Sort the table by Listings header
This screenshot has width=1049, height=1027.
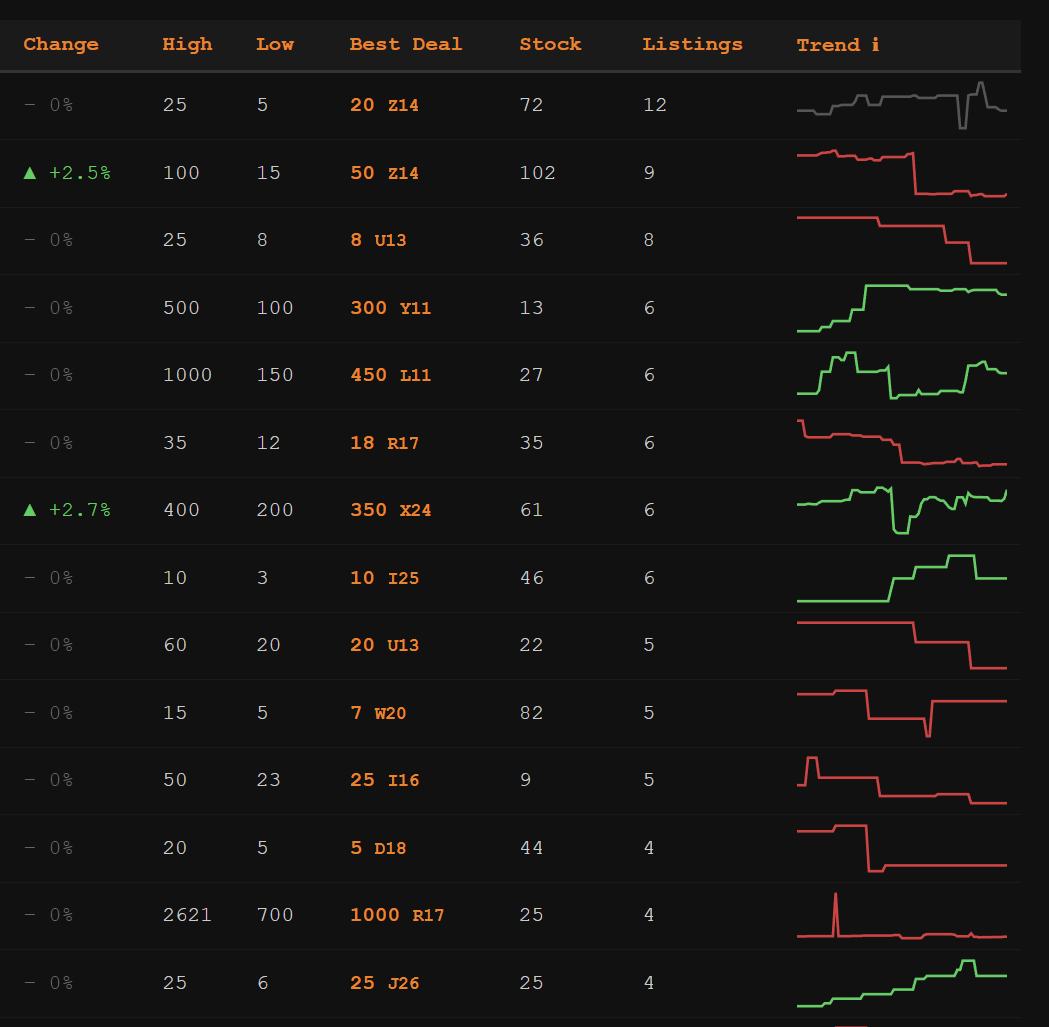click(692, 45)
